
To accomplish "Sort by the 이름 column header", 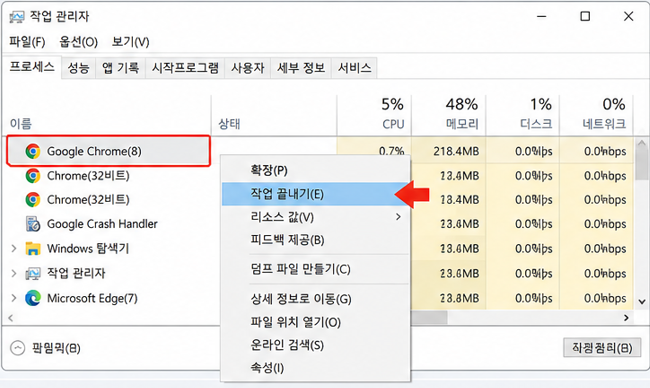I will (x=21, y=124).
